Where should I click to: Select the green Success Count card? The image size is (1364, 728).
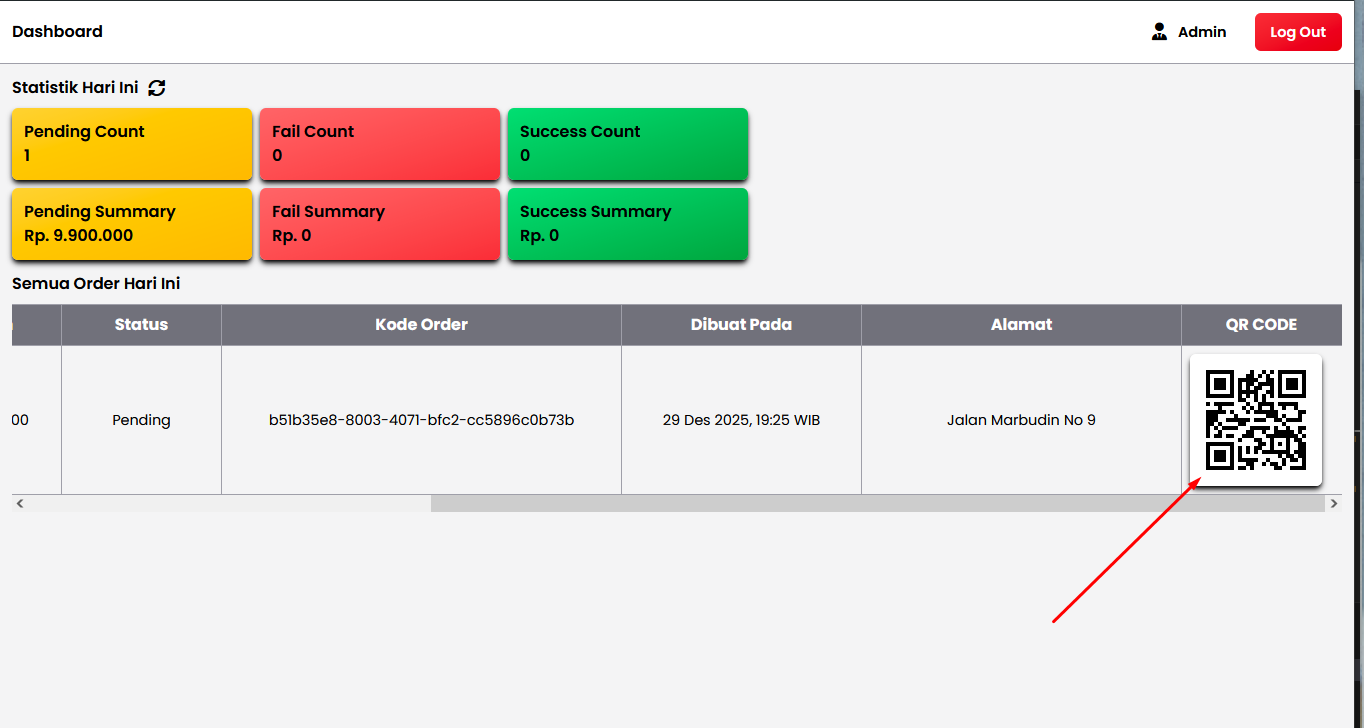(627, 144)
